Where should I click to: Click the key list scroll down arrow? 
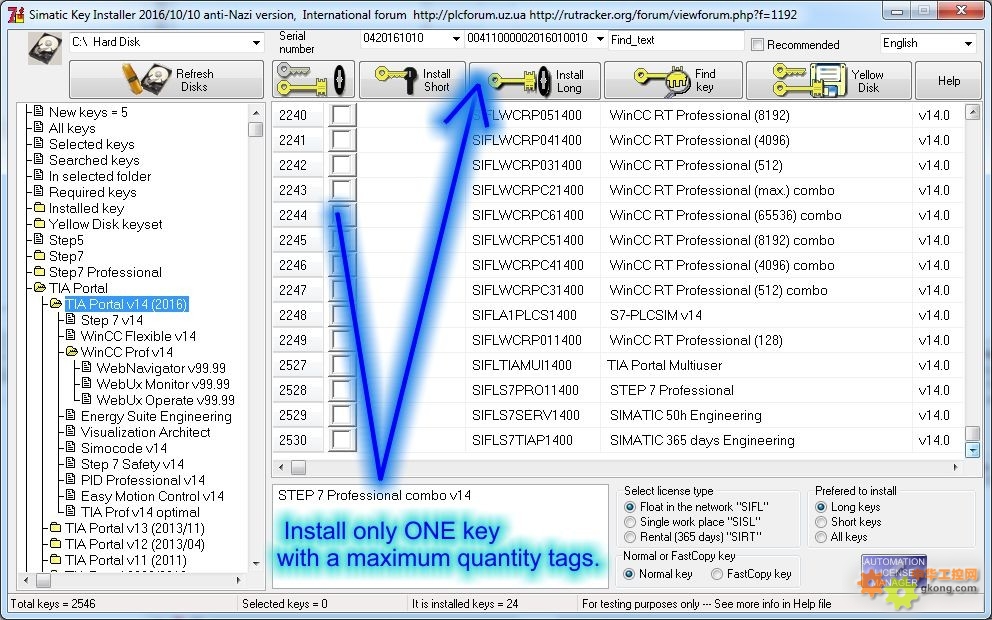972,450
